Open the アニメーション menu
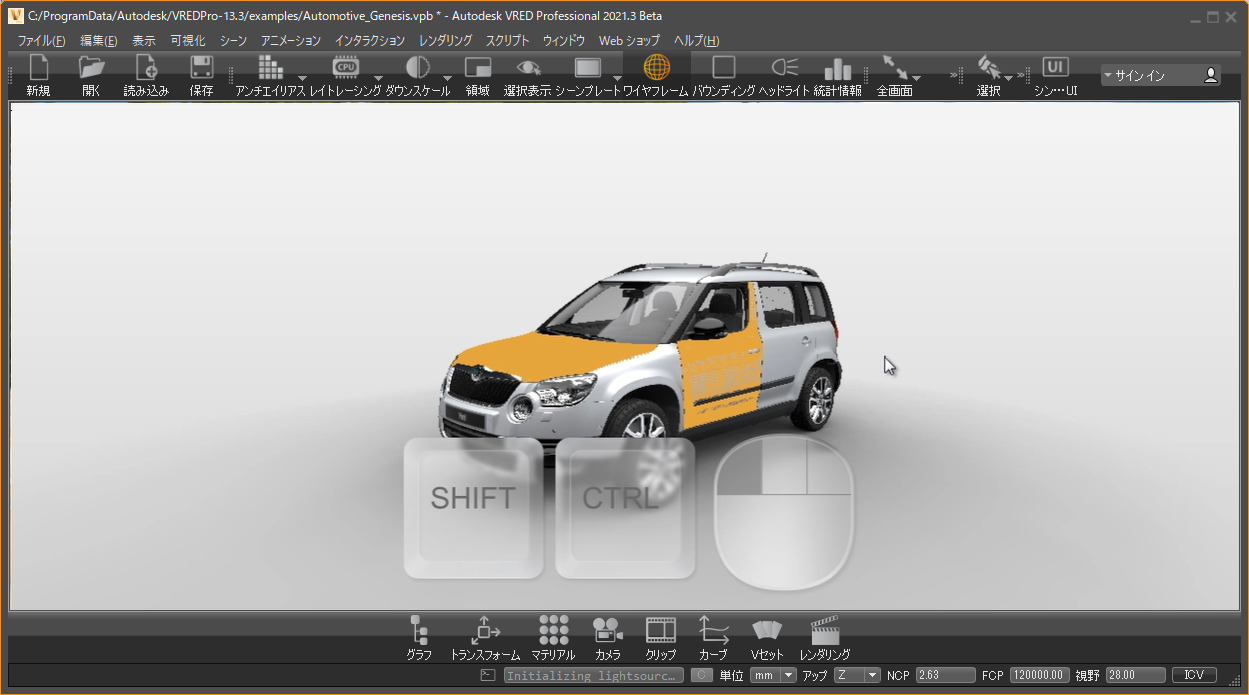Image resolution: width=1249 pixels, height=695 pixels. [291, 41]
